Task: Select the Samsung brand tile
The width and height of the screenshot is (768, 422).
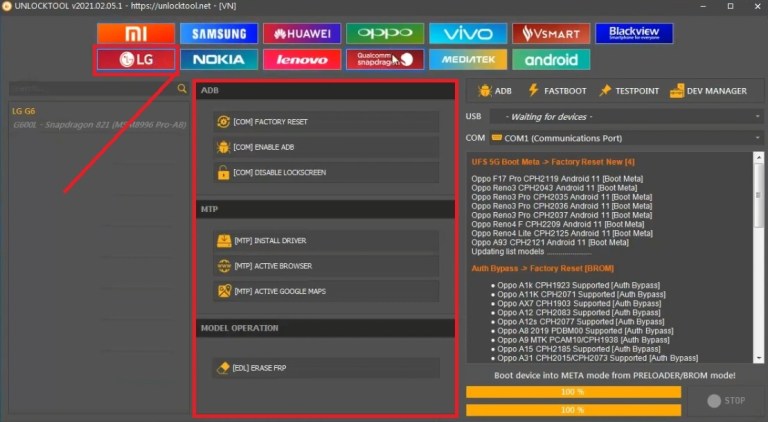Action: coord(218,33)
